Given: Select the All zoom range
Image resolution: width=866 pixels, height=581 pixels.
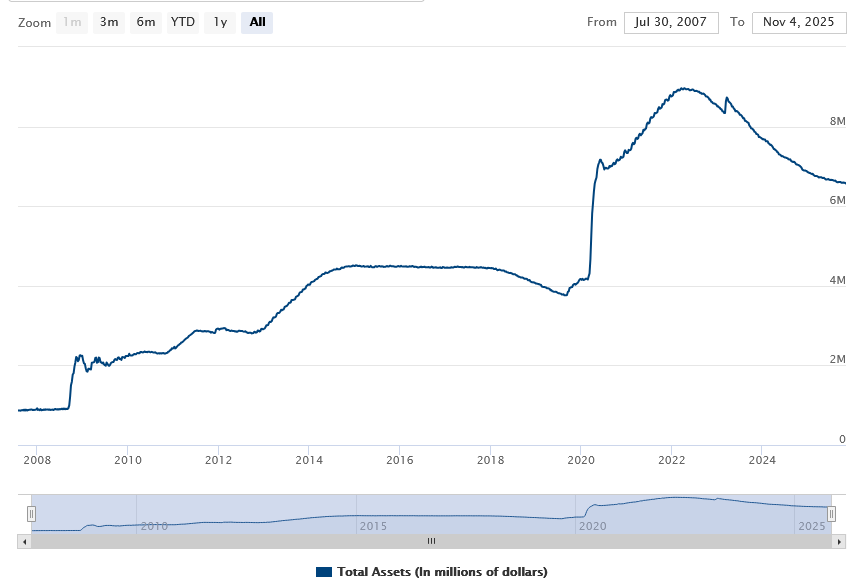Looking at the screenshot, I should coord(257,22).
